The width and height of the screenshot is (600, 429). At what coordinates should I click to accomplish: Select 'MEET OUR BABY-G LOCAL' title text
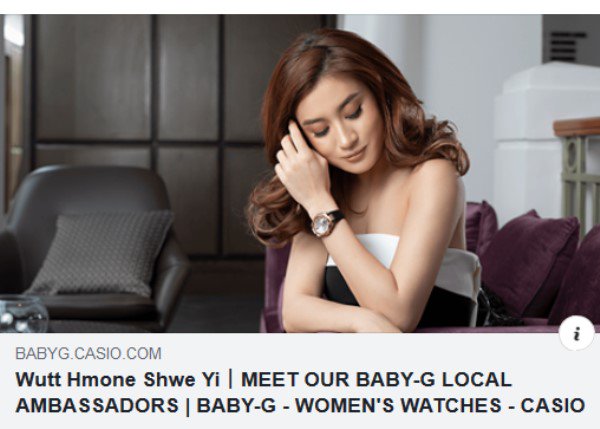(x=376, y=380)
